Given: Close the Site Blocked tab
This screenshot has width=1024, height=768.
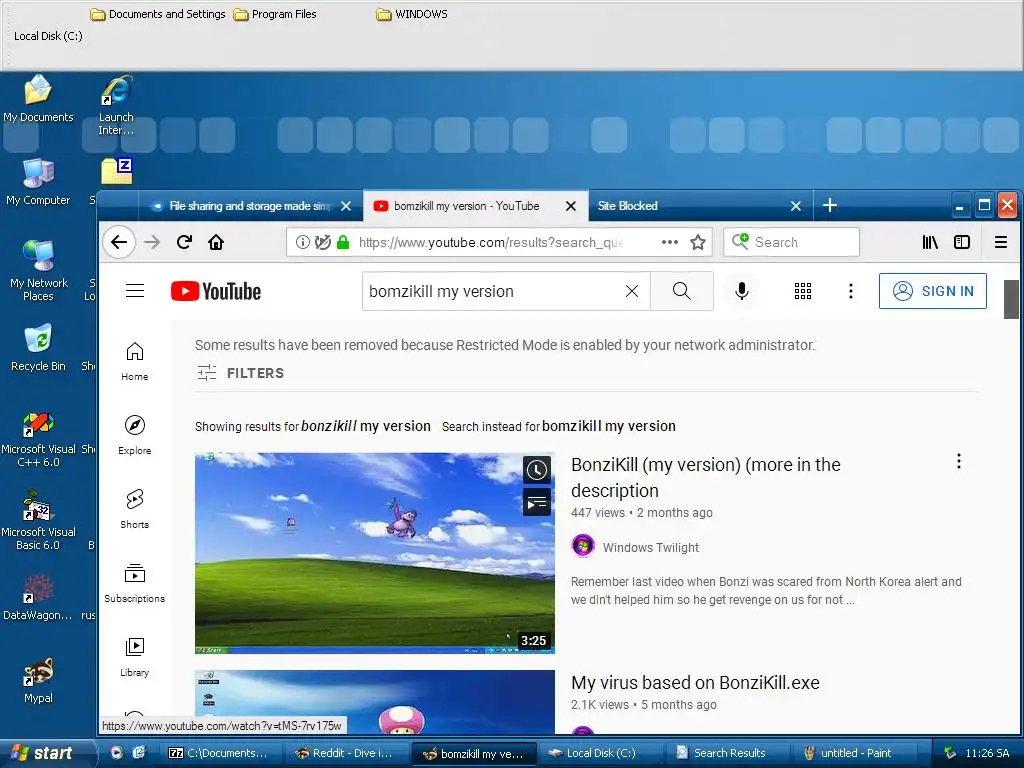Looking at the screenshot, I should click(x=795, y=206).
